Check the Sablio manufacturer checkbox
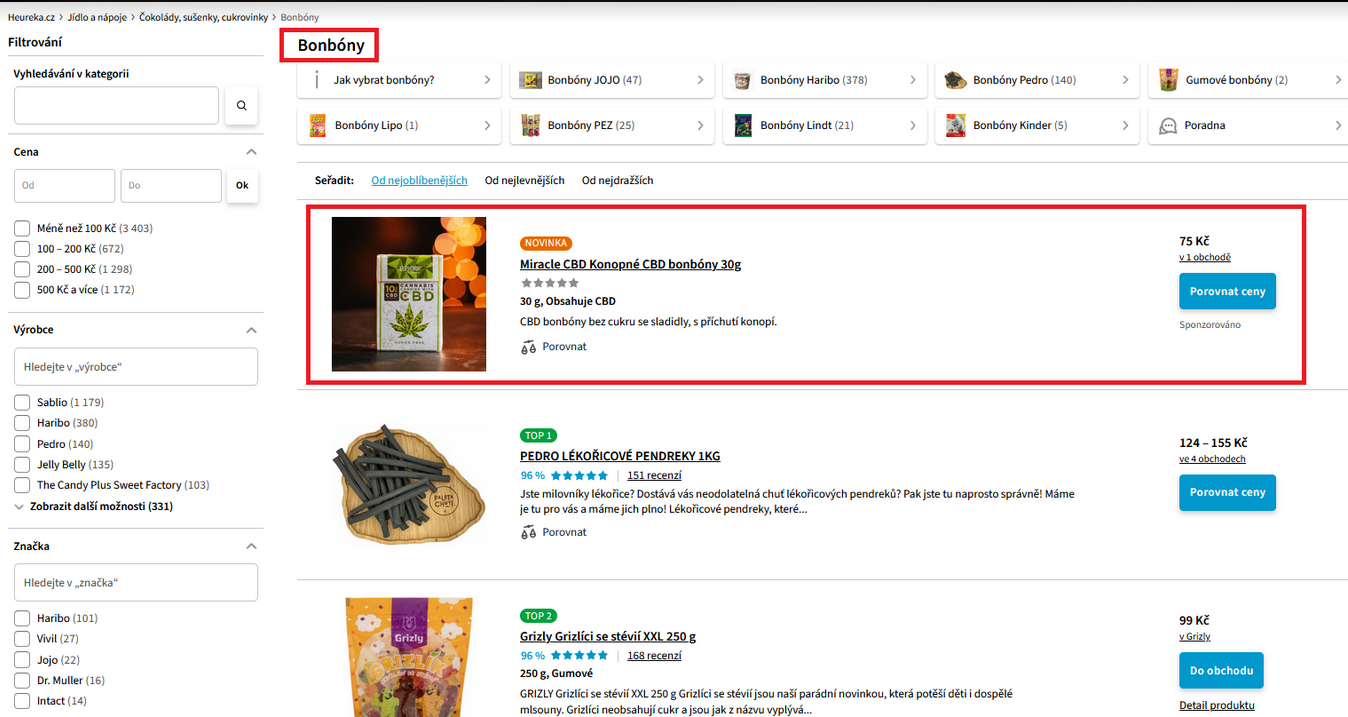The width and height of the screenshot is (1348, 717). click(x=22, y=402)
